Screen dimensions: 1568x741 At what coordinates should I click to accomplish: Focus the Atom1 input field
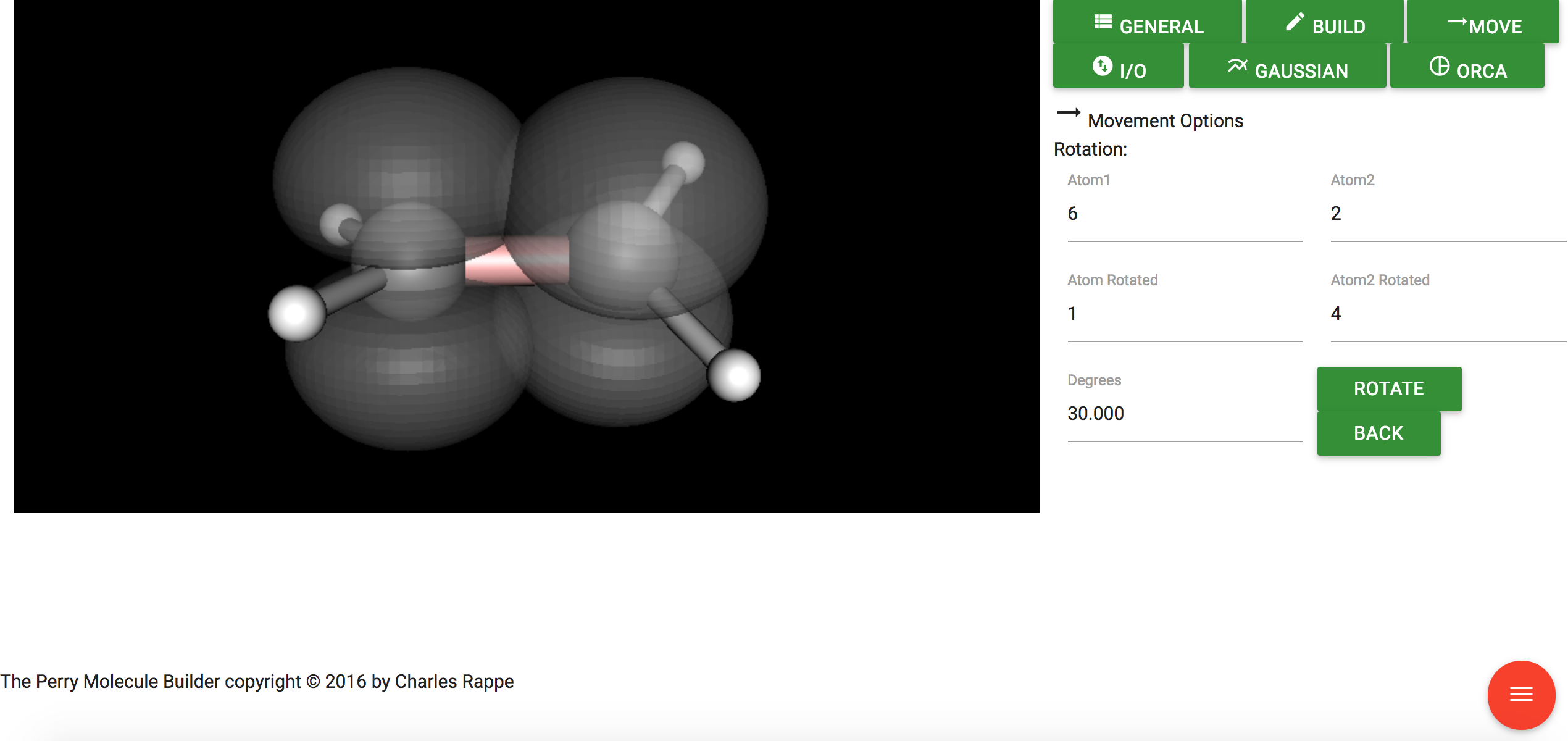1184,214
